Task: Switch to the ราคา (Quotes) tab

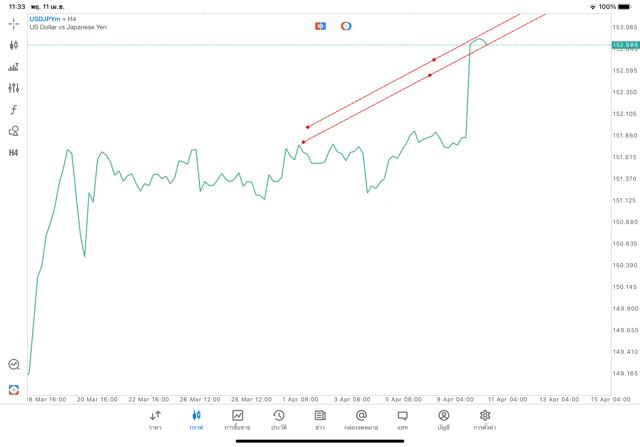Action: [155, 420]
